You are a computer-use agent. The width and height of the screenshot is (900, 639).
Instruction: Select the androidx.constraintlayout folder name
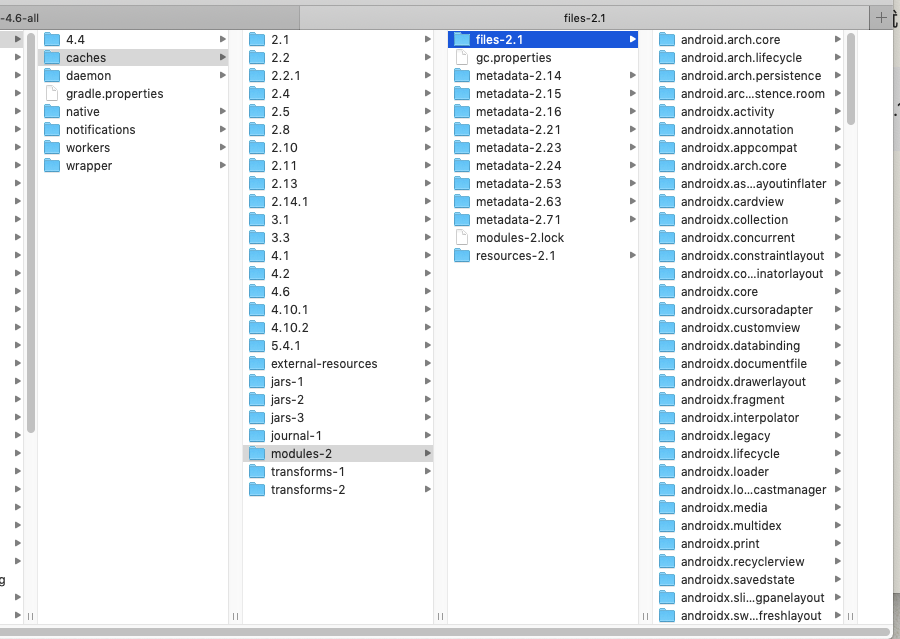(x=752, y=255)
